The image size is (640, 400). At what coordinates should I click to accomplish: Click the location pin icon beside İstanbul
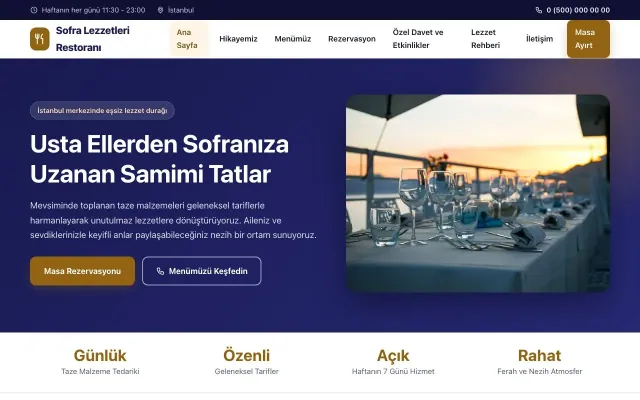[160, 10]
